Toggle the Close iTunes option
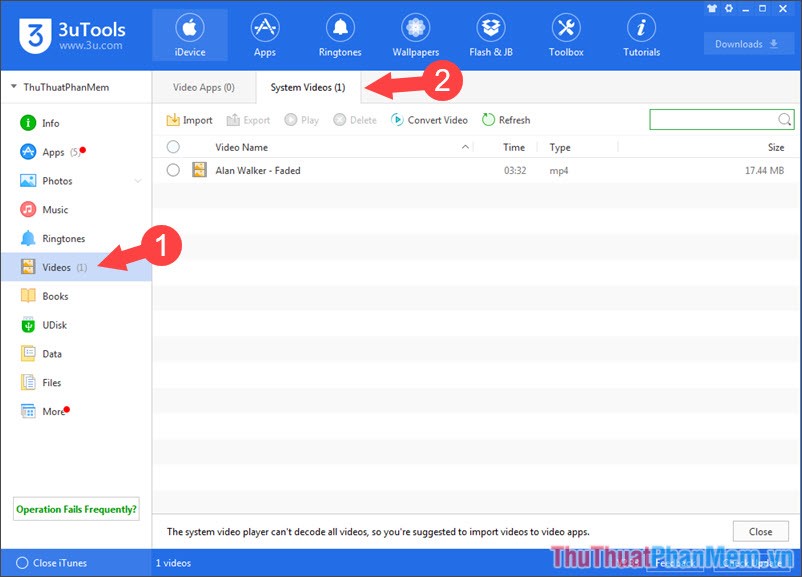This screenshot has width=802, height=577. [x=22, y=563]
